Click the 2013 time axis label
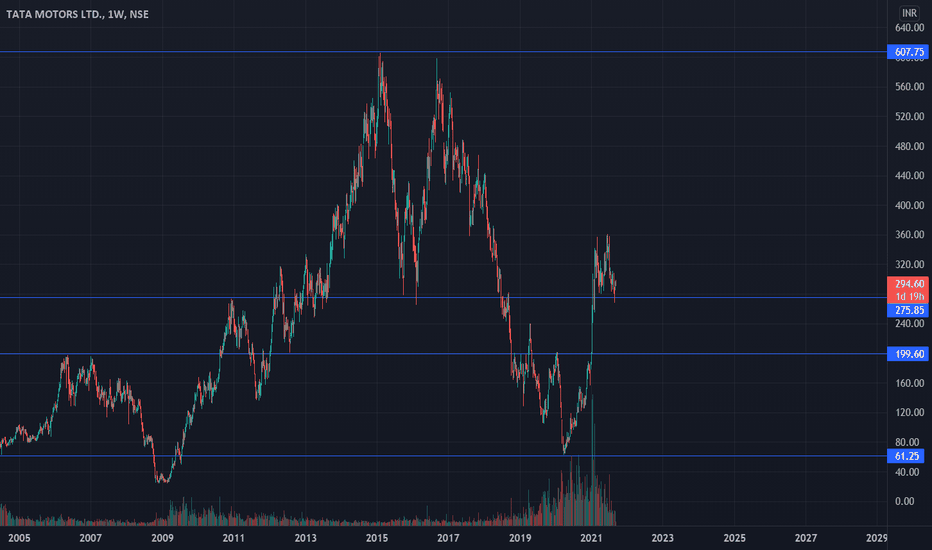932x550 pixels. [306, 538]
